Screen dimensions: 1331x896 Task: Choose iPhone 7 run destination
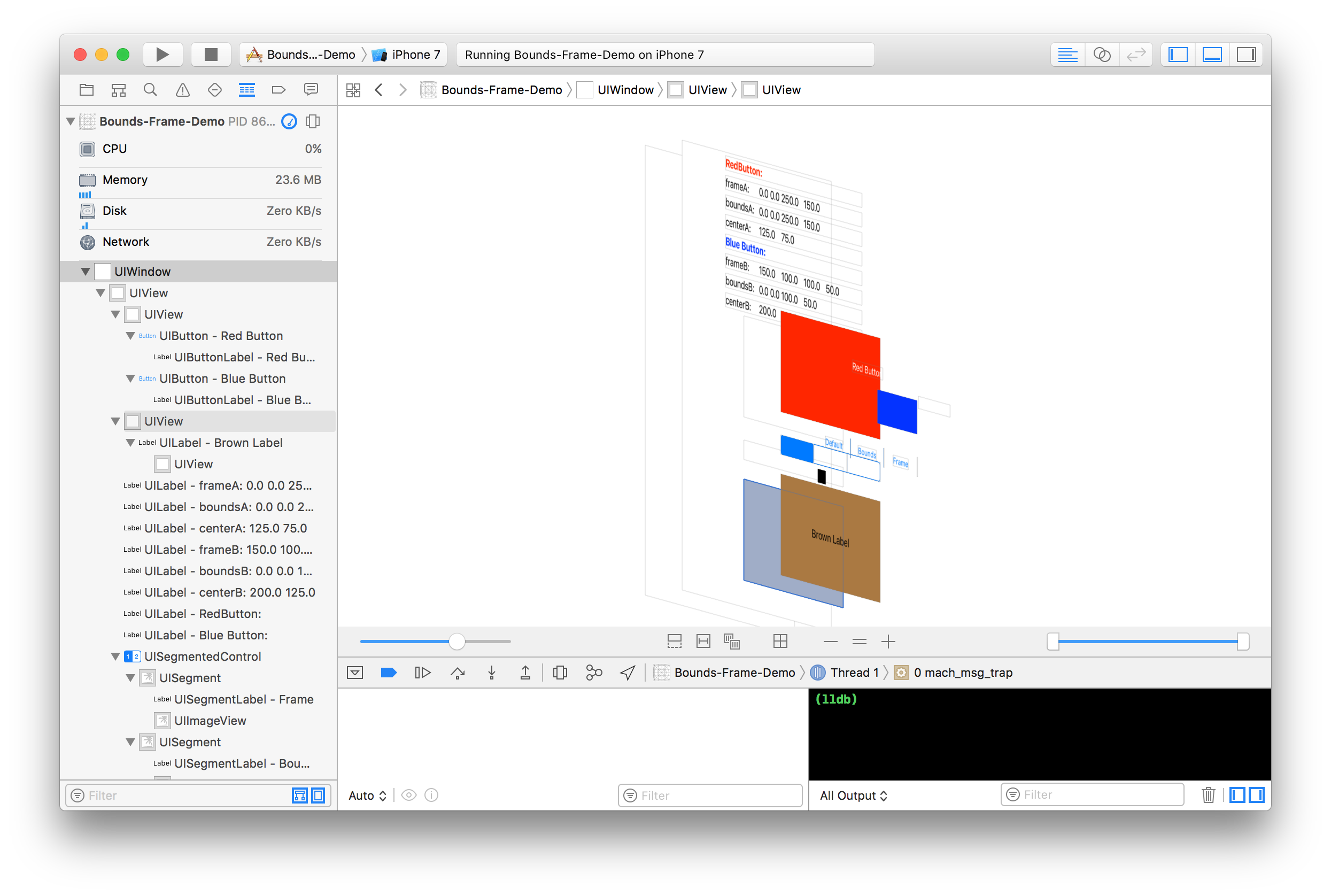pyautogui.click(x=406, y=55)
